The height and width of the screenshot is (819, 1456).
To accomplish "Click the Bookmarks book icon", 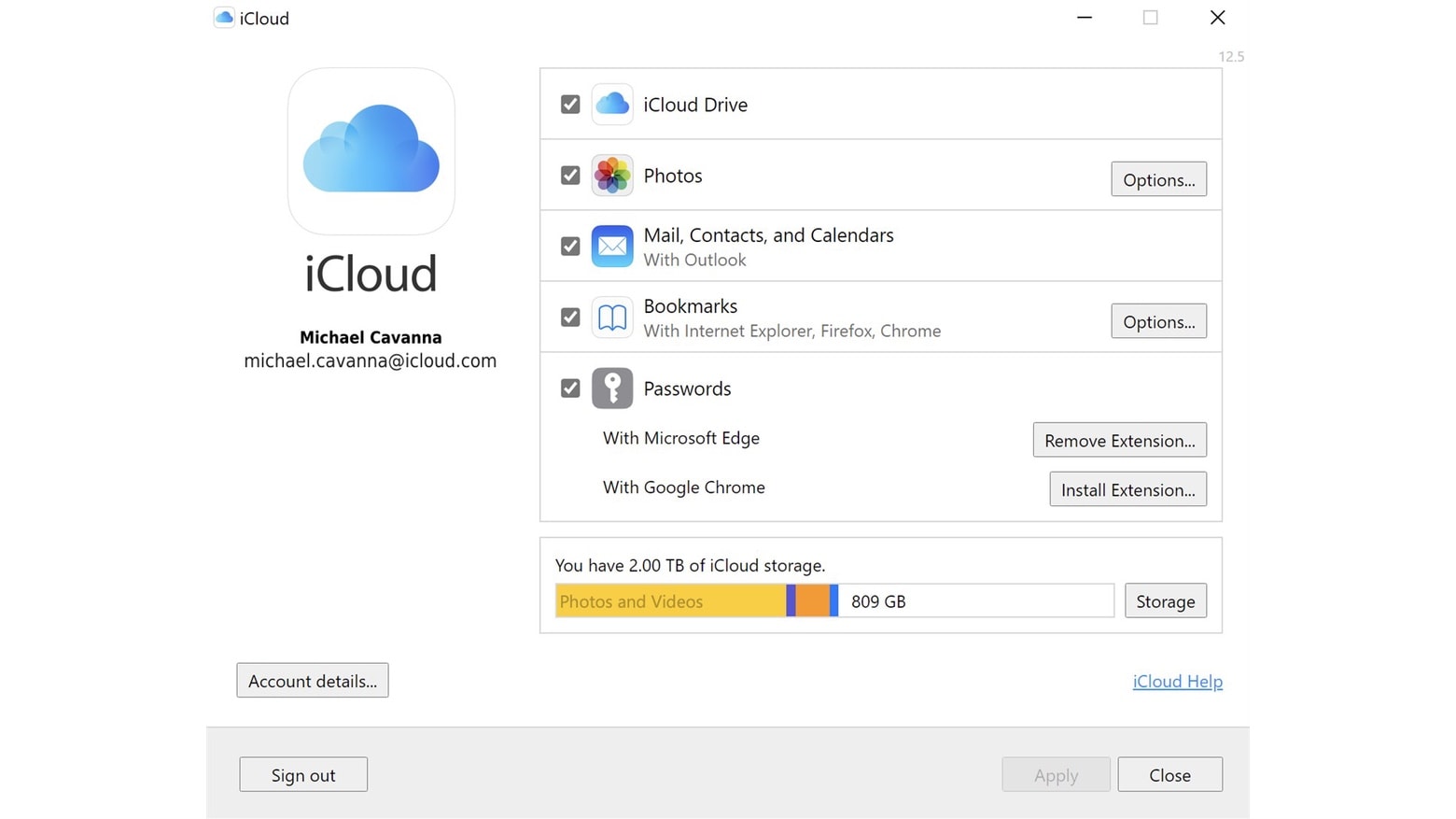I will point(612,318).
